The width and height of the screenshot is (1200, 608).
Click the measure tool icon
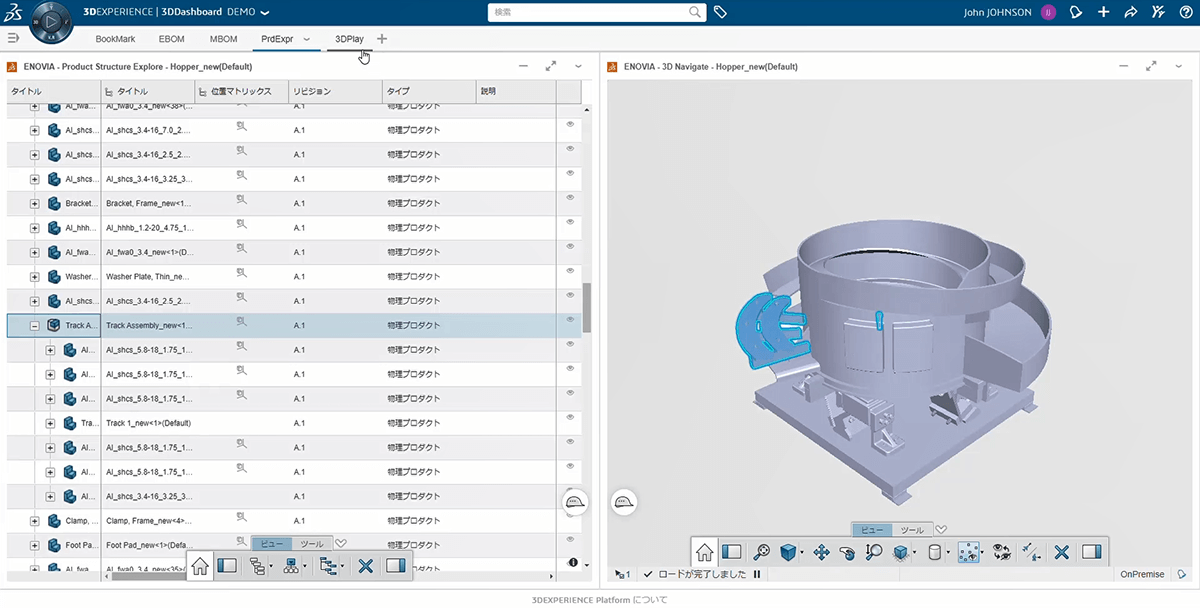tap(1033, 551)
